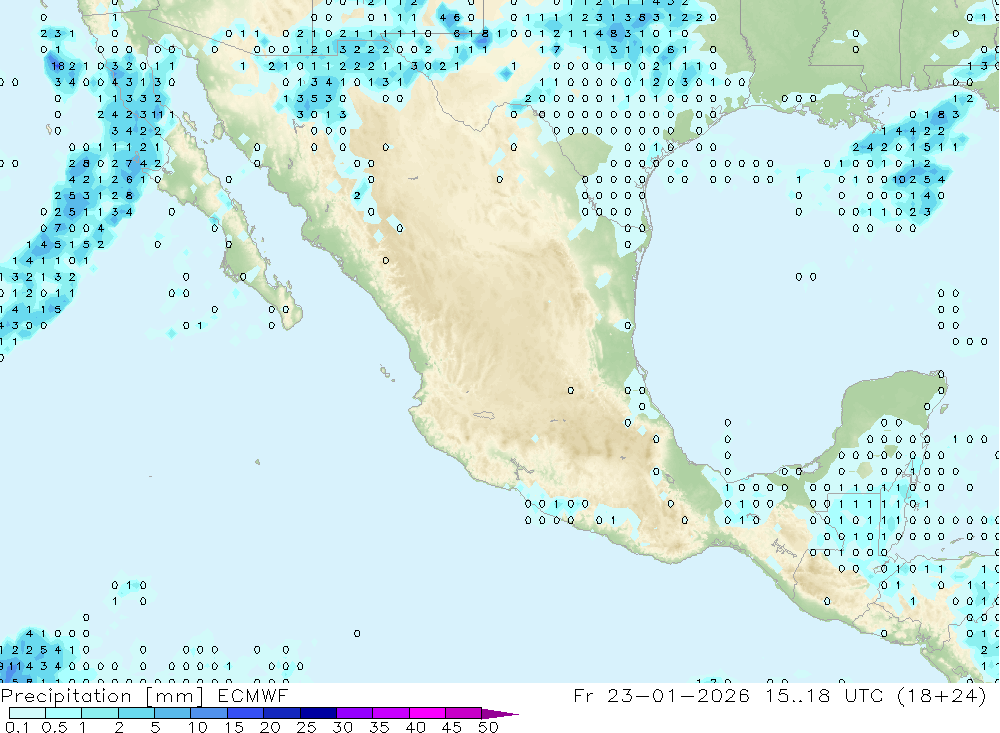Select the 45–50 mm legend color box
1000x733 pixels.
click(x=464, y=713)
